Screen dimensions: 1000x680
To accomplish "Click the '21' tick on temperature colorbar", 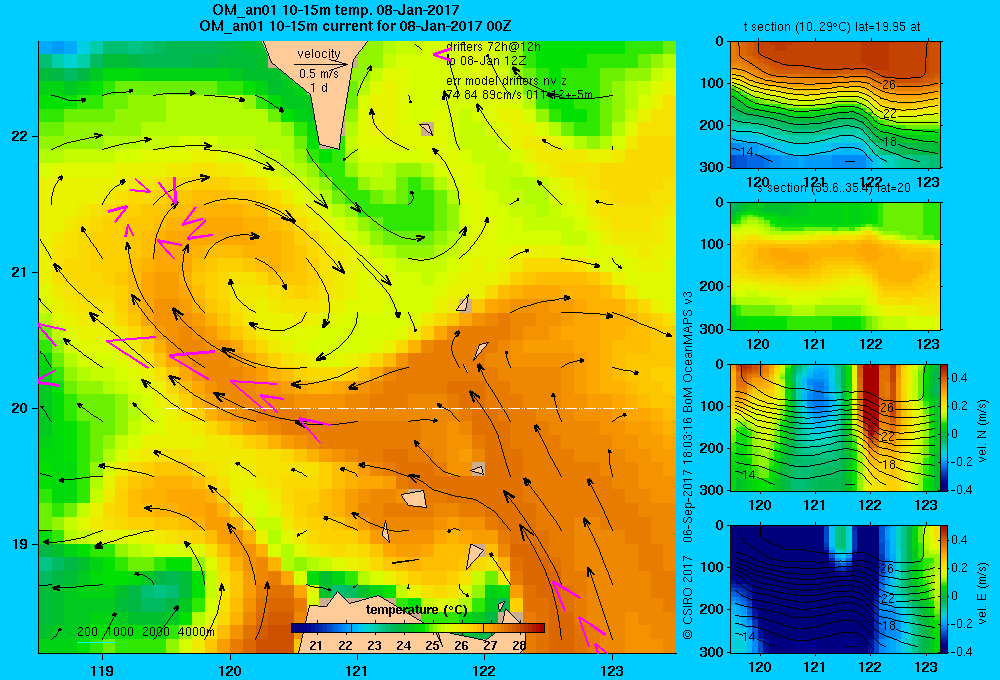I will point(316,646).
